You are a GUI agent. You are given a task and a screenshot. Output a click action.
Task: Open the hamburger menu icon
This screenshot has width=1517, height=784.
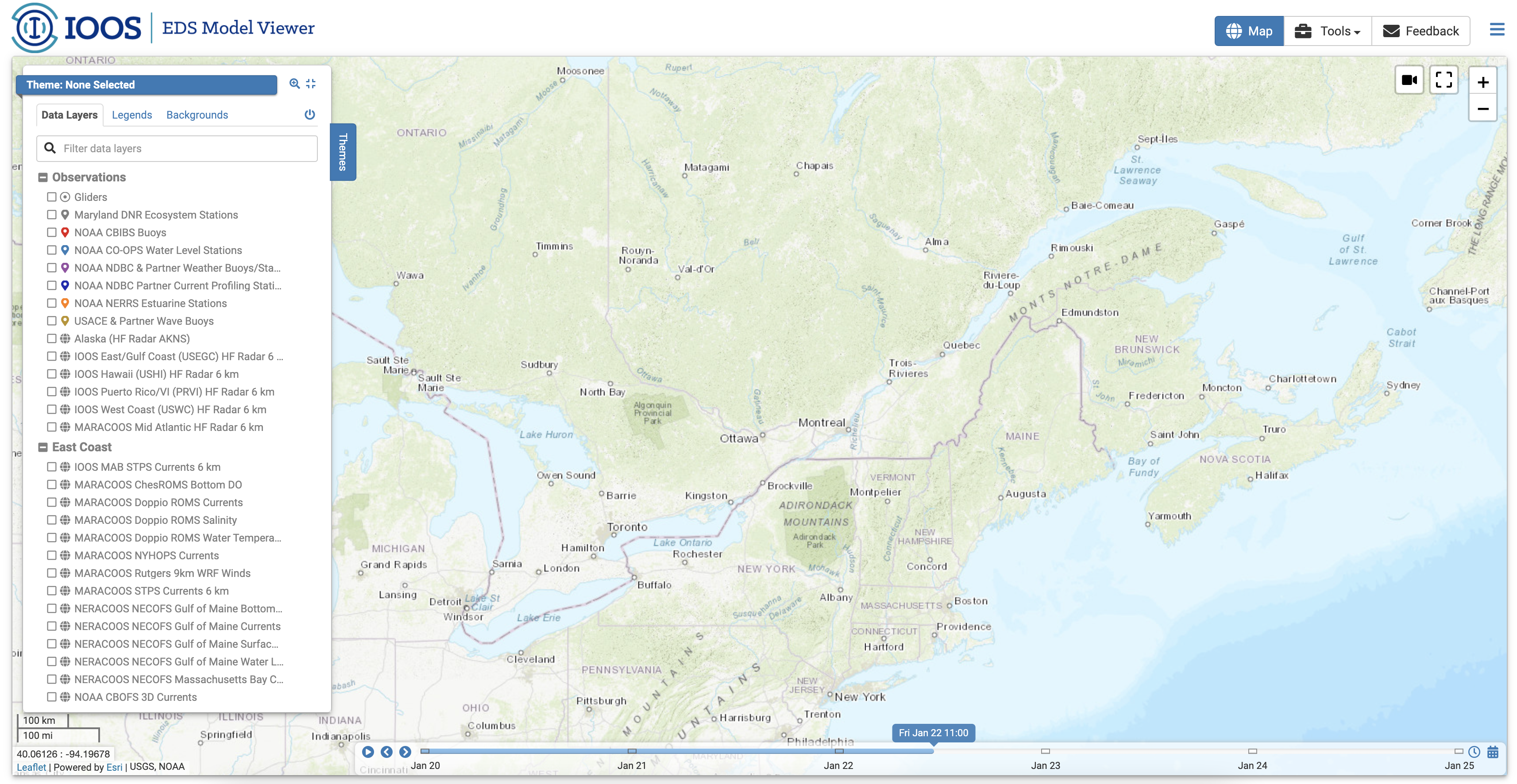tap(1496, 30)
